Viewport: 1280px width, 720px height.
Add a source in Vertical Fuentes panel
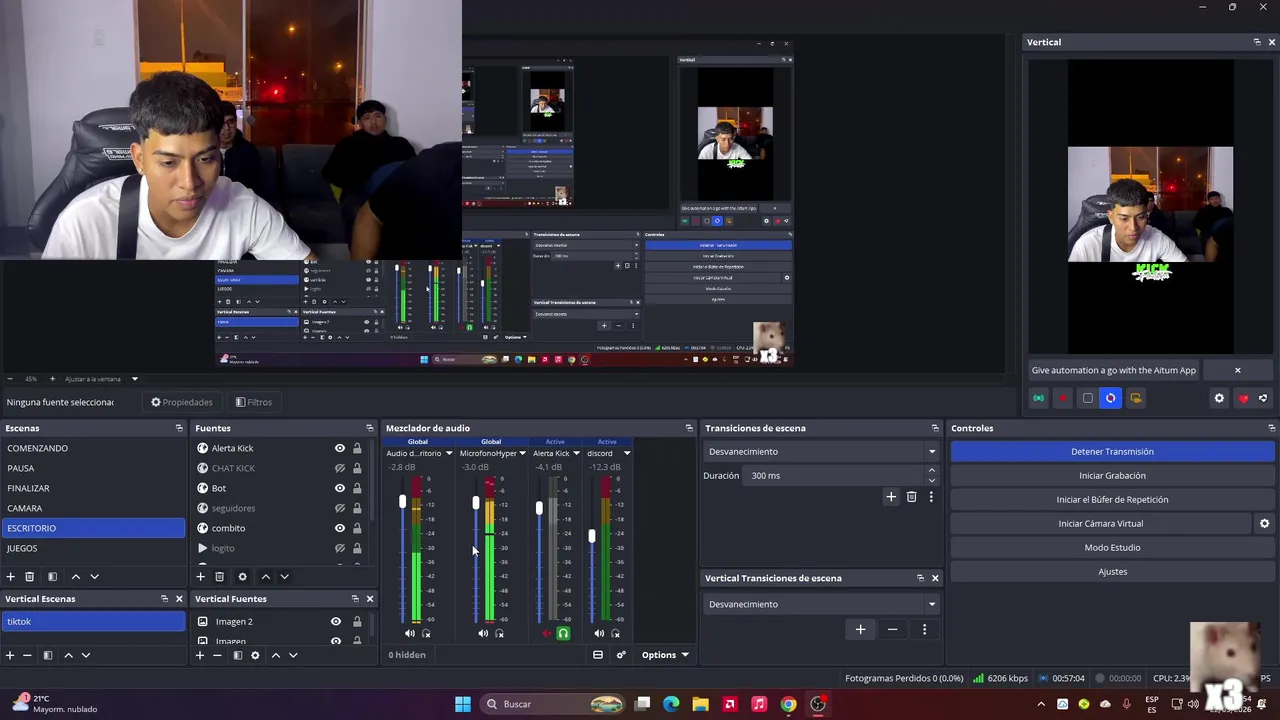200,655
